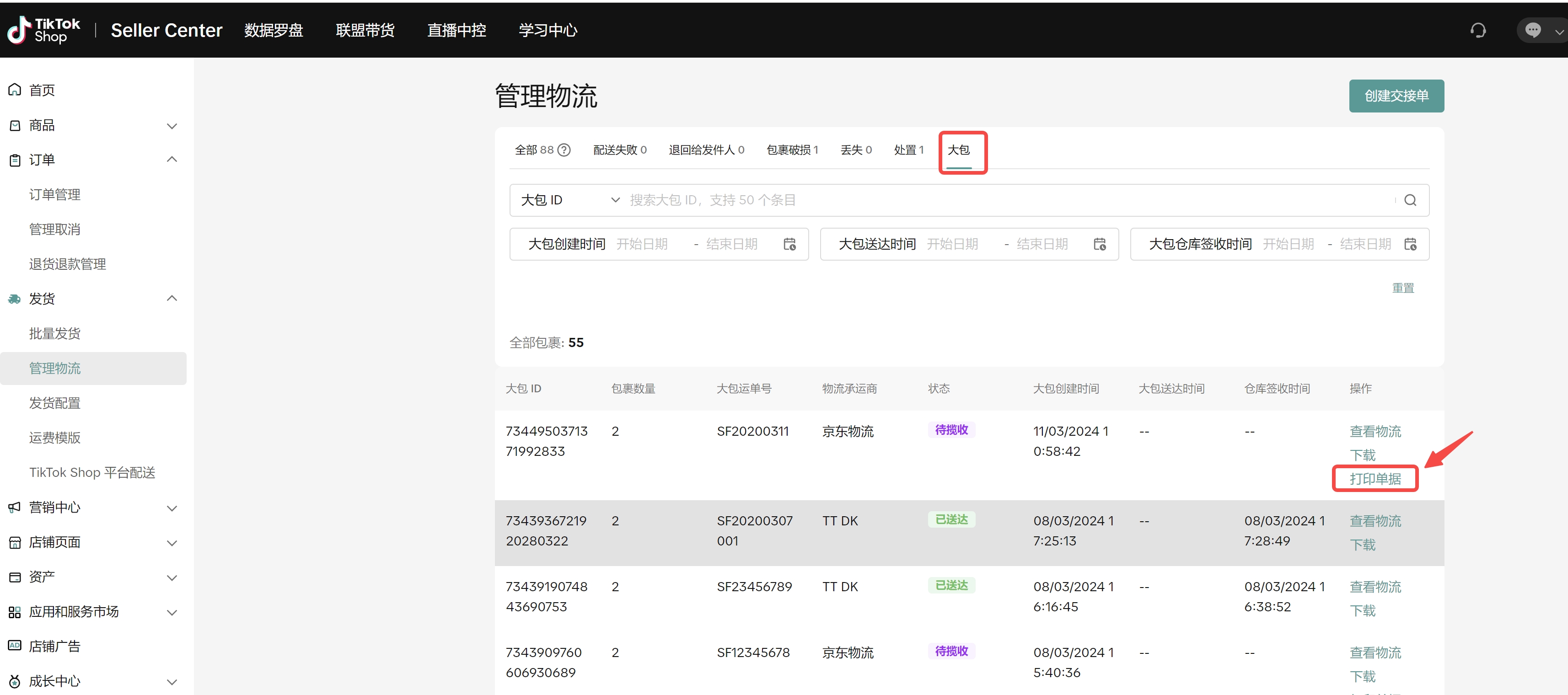Viewport: 1568px width, 695px height.
Task: Expand the 营销中心 sidebar section
Action: (x=172, y=508)
